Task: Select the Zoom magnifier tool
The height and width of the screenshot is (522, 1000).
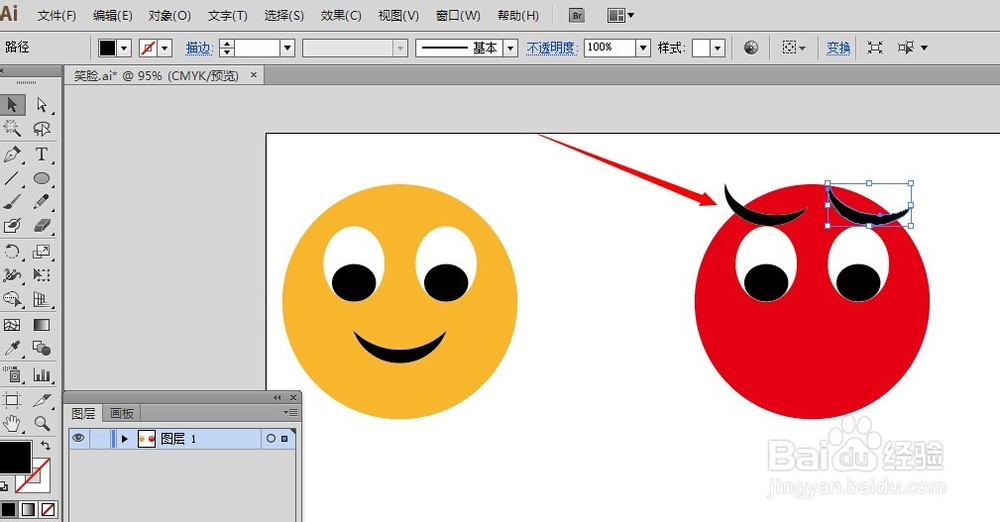Action: pyautogui.click(x=42, y=423)
